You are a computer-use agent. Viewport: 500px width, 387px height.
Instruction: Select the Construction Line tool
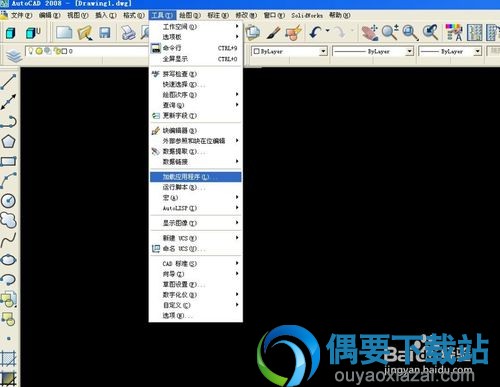click(x=8, y=102)
